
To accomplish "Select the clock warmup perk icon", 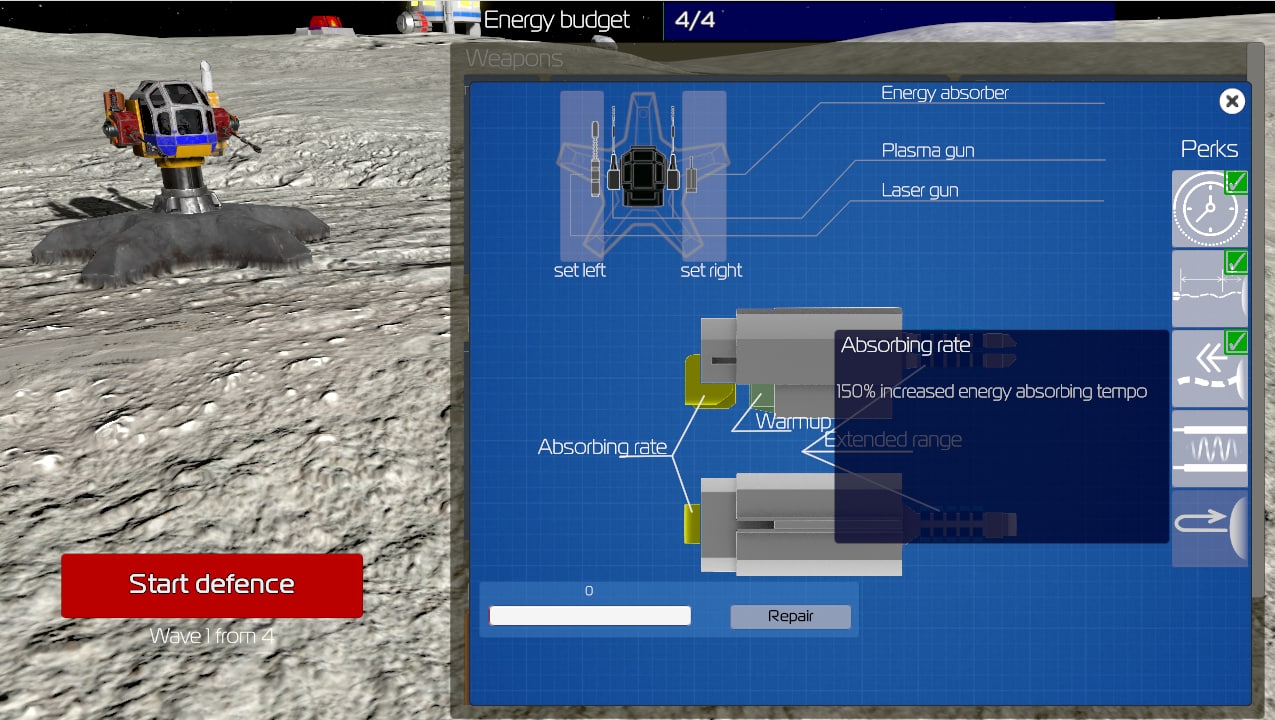I will click(x=1210, y=208).
